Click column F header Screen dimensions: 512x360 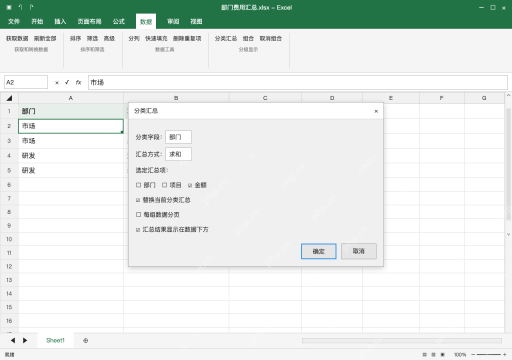[442, 98]
